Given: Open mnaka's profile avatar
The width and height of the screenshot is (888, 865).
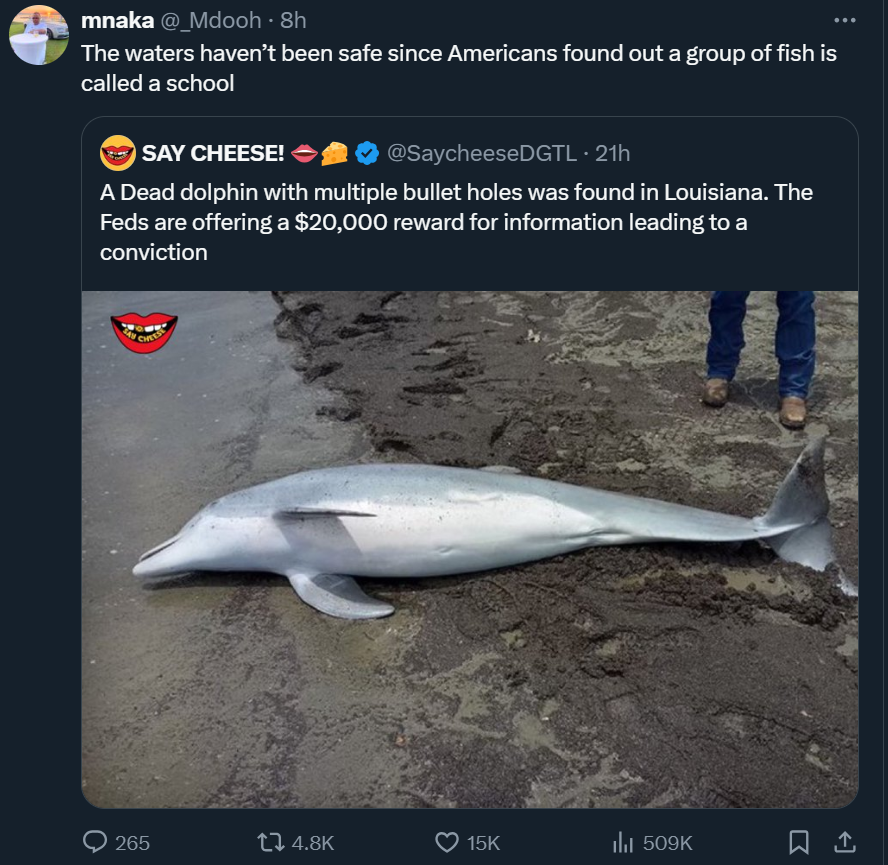Looking at the screenshot, I should point(39,36).
